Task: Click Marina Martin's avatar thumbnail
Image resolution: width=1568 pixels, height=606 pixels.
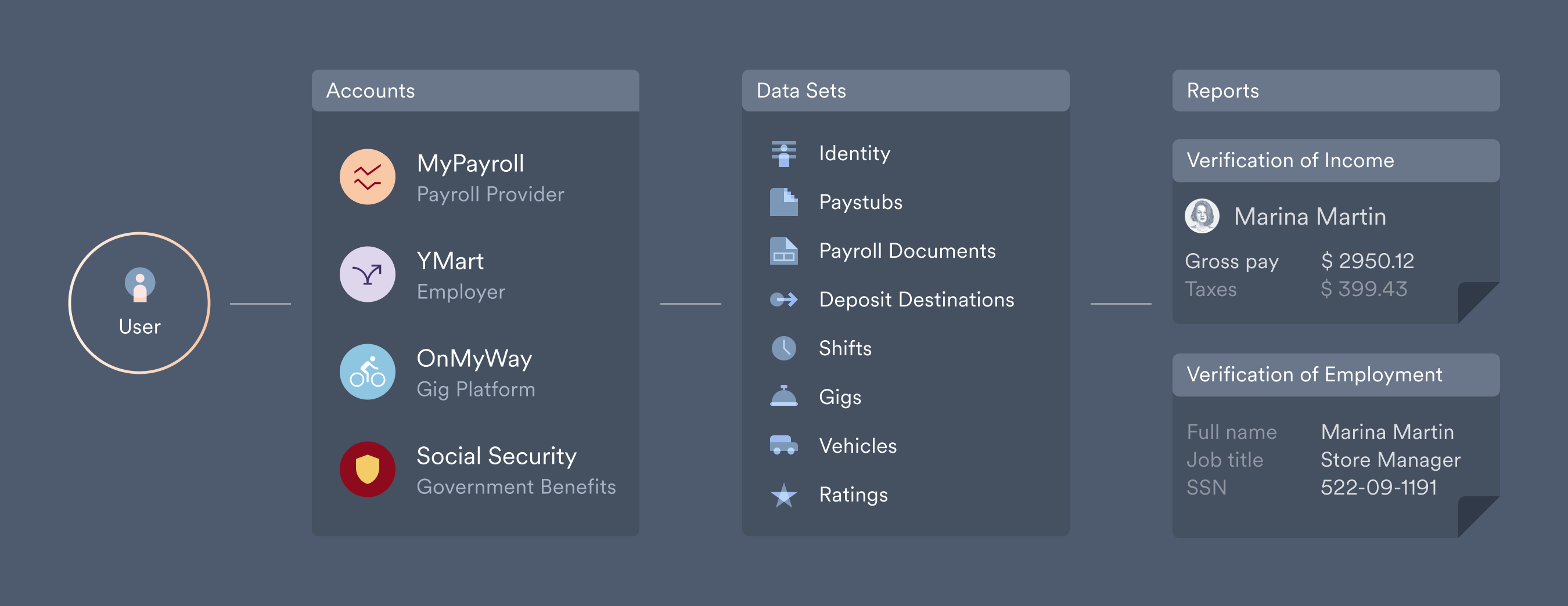Action: pos(1201,216)
